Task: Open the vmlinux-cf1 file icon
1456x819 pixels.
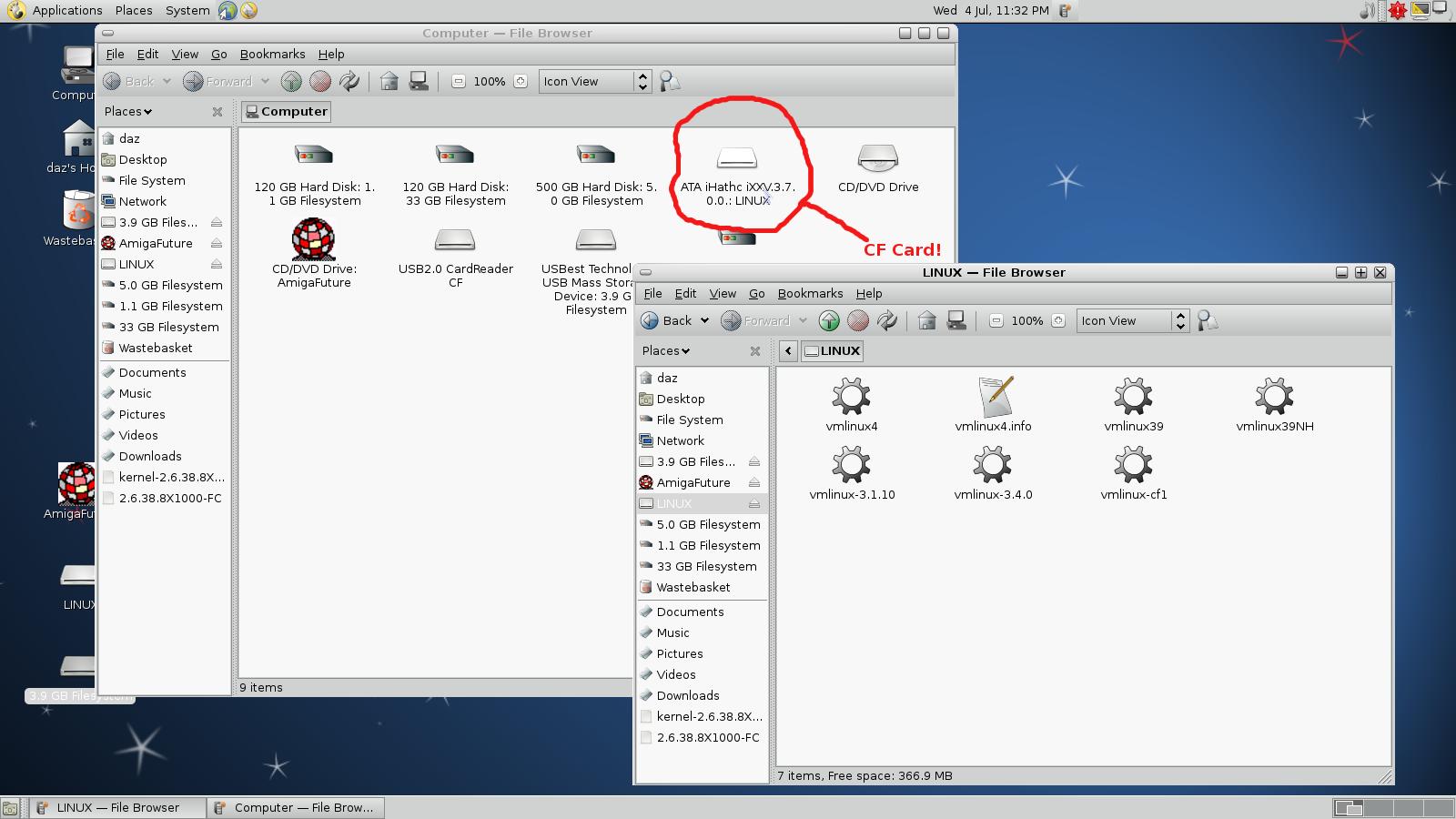Action: (x=1133, y=466)
